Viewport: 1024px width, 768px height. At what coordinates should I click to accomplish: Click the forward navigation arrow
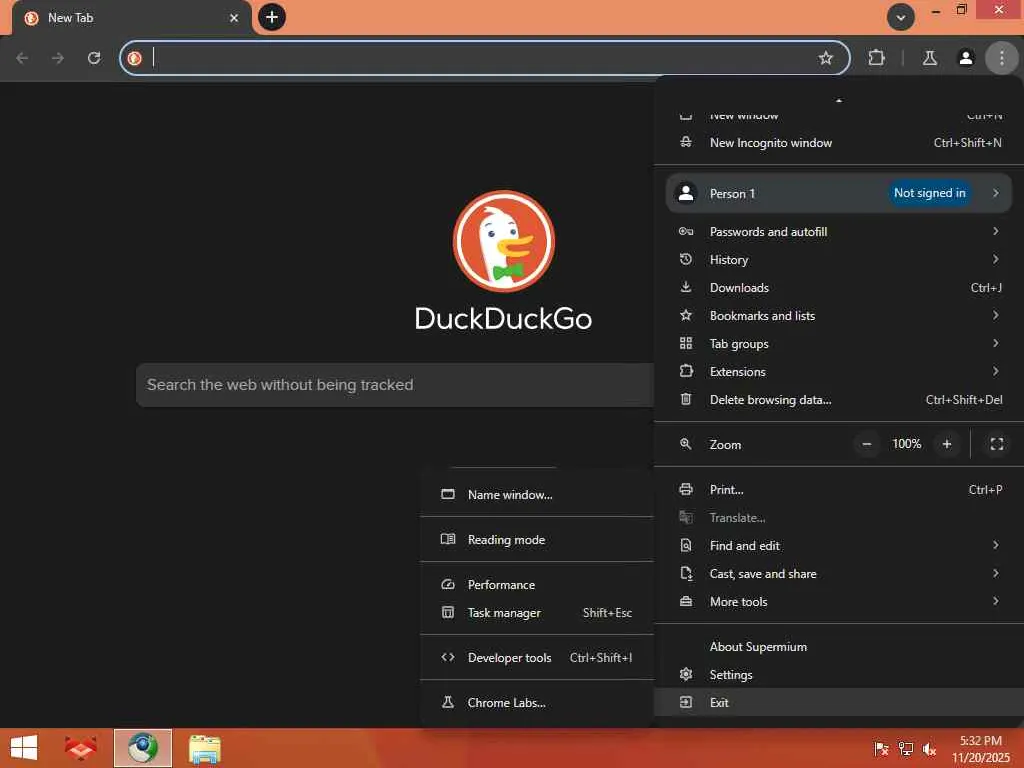point(58,58)
